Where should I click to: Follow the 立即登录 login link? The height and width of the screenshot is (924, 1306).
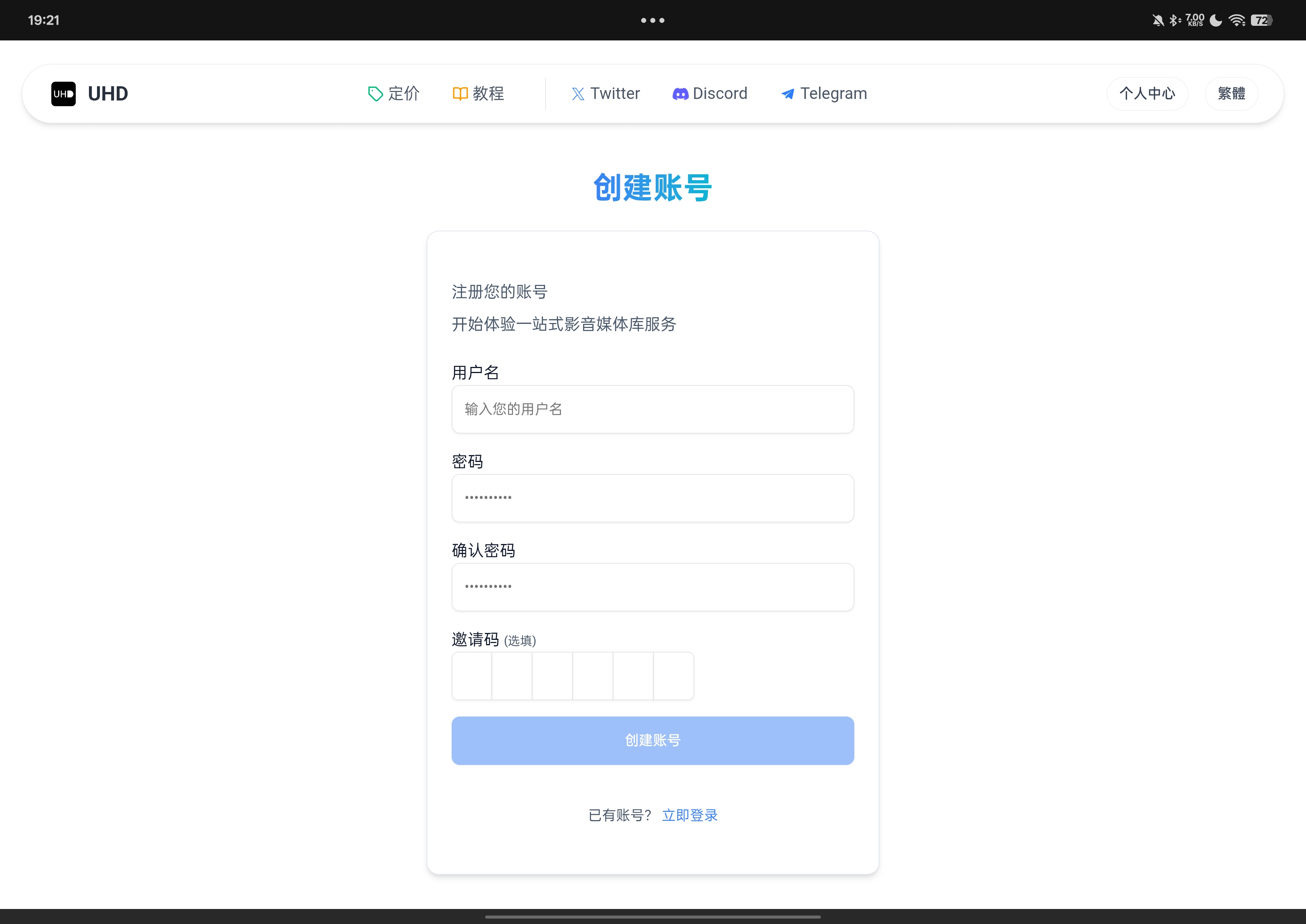[690, 815]
